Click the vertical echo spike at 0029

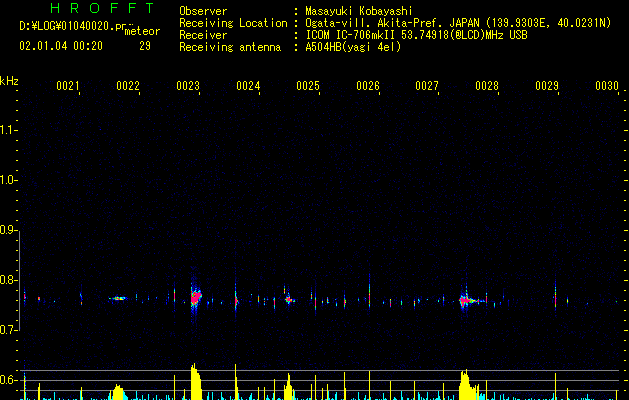tap(556, 297)
